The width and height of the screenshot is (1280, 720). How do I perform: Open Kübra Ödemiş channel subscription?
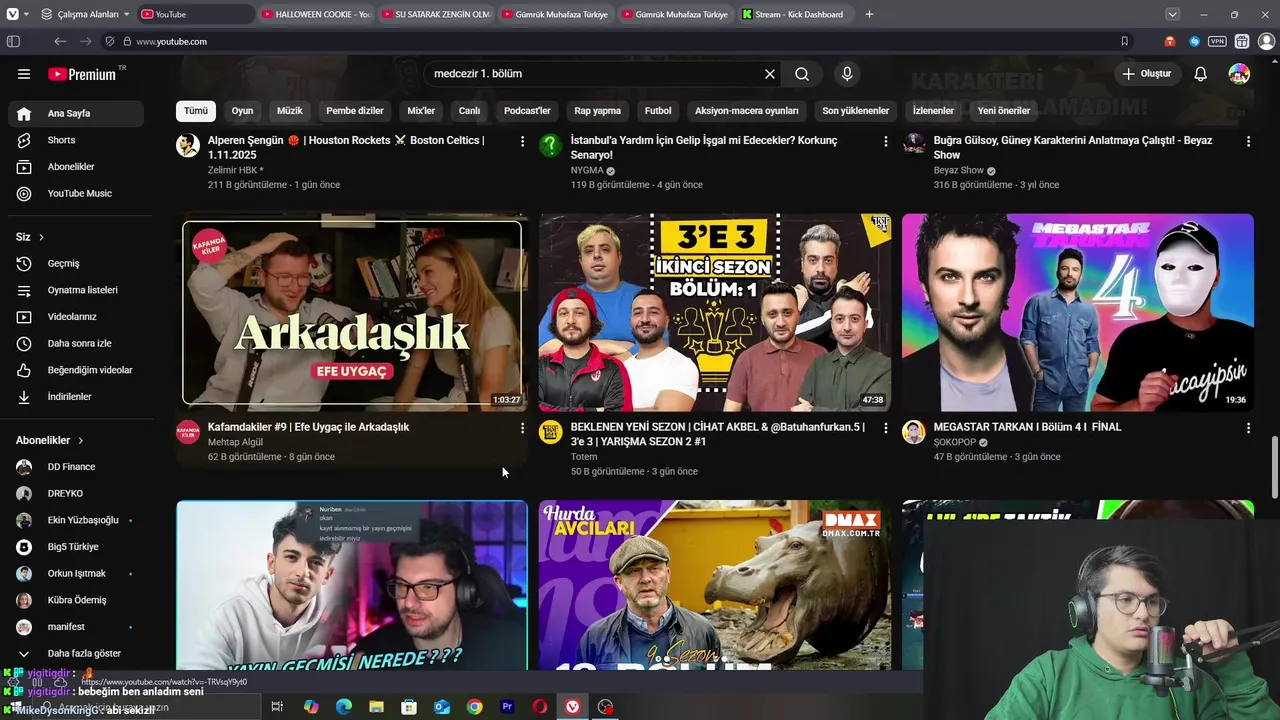click(76, 600)
